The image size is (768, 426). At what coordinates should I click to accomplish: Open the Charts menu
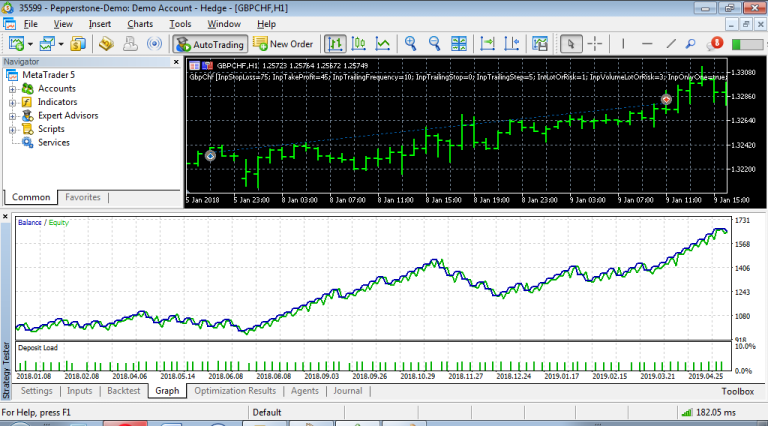(140, 24)
